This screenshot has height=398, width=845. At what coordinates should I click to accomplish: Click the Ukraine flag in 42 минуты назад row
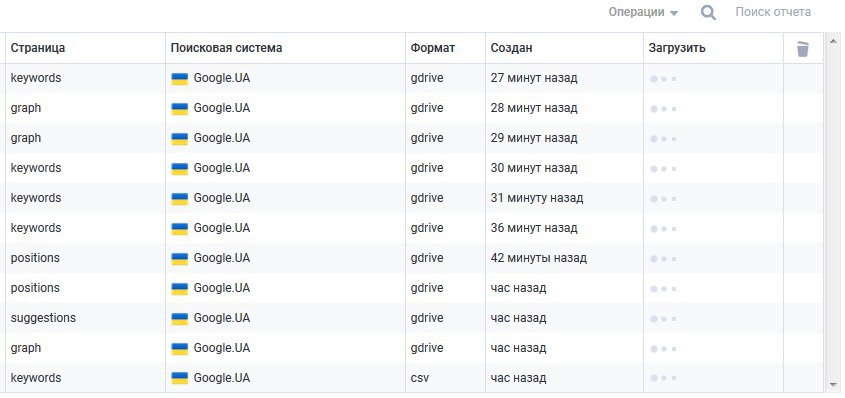(179, 259)
